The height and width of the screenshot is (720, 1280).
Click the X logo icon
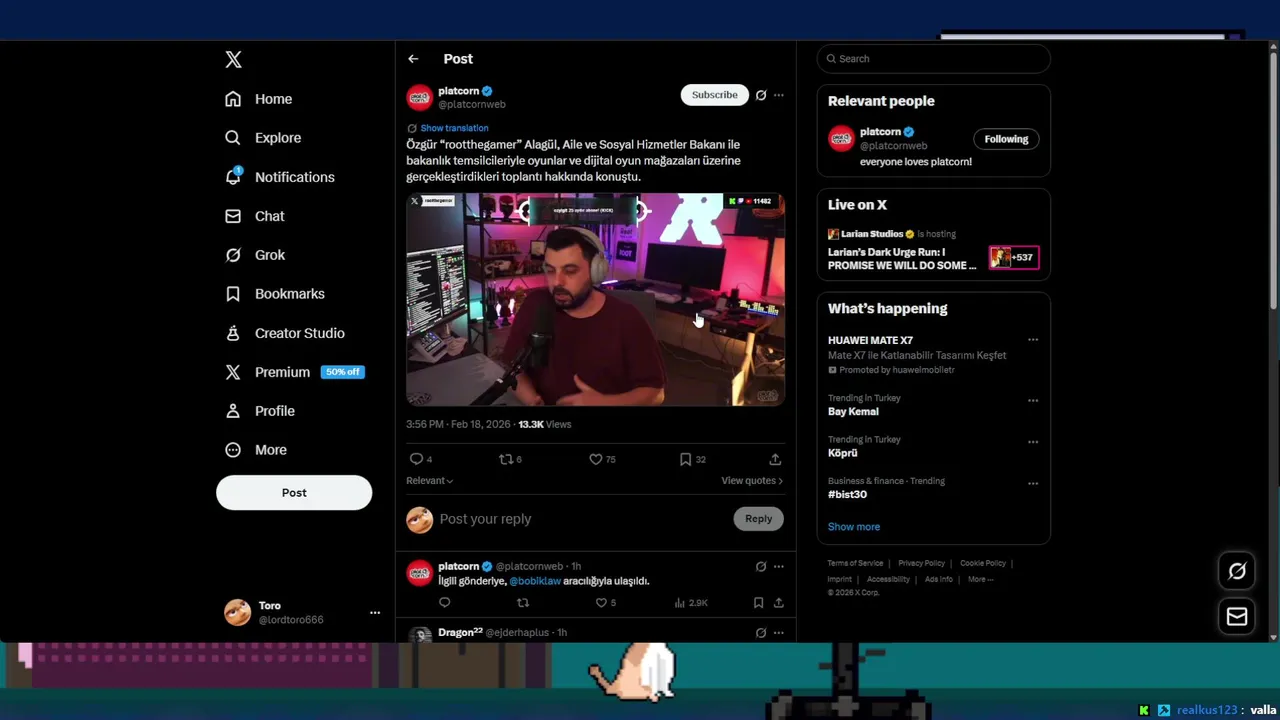tap(233, 59)
